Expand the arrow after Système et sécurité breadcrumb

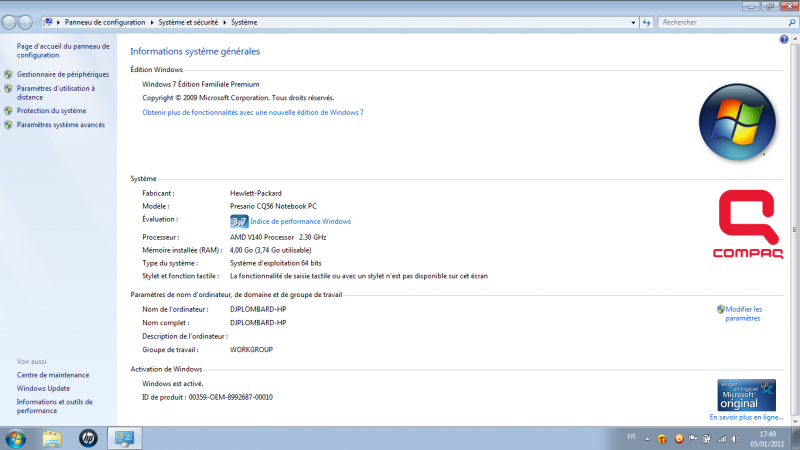click(225, 21)
